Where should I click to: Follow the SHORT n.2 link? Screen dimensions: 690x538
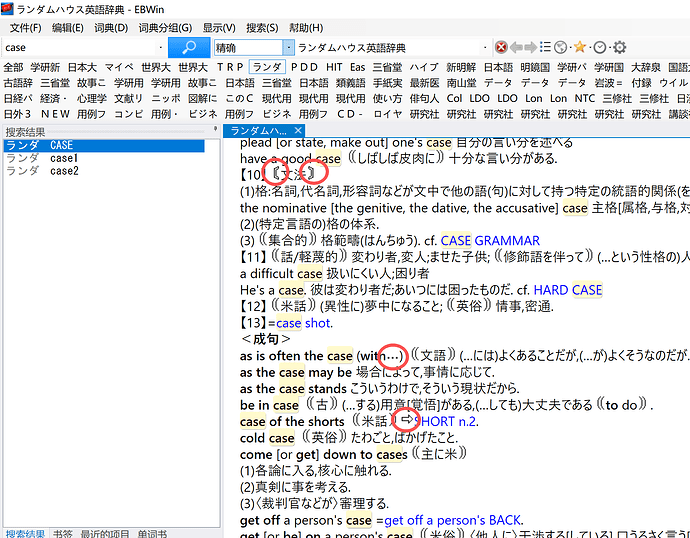[446, 421]
